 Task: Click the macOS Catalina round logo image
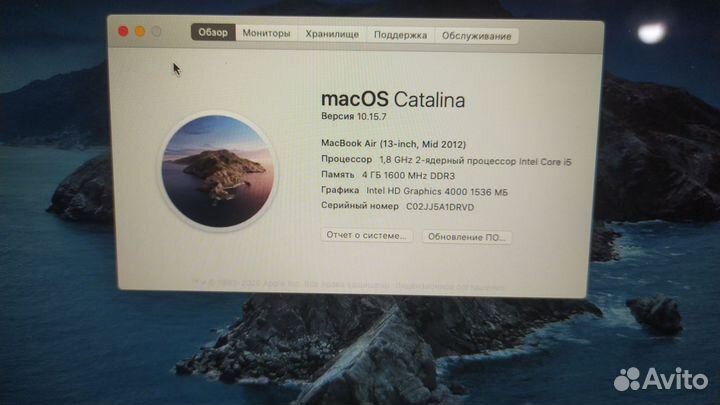coord(218,171)
